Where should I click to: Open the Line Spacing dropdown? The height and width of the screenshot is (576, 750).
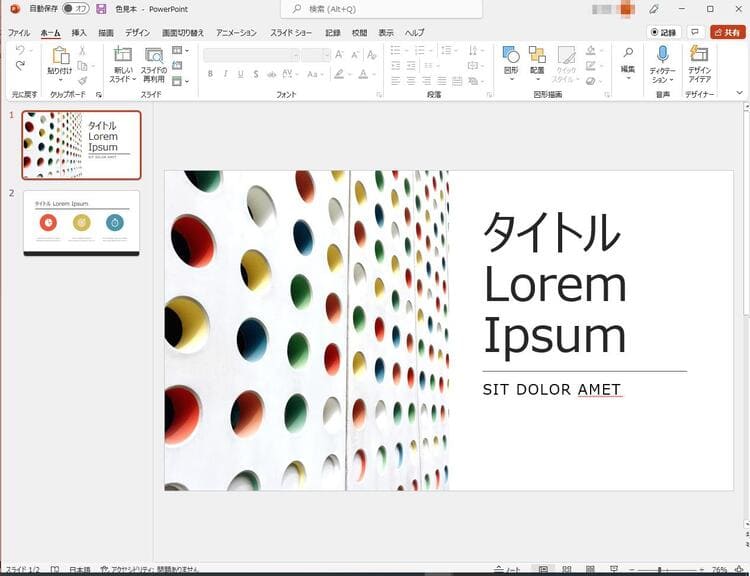[449, 50]
